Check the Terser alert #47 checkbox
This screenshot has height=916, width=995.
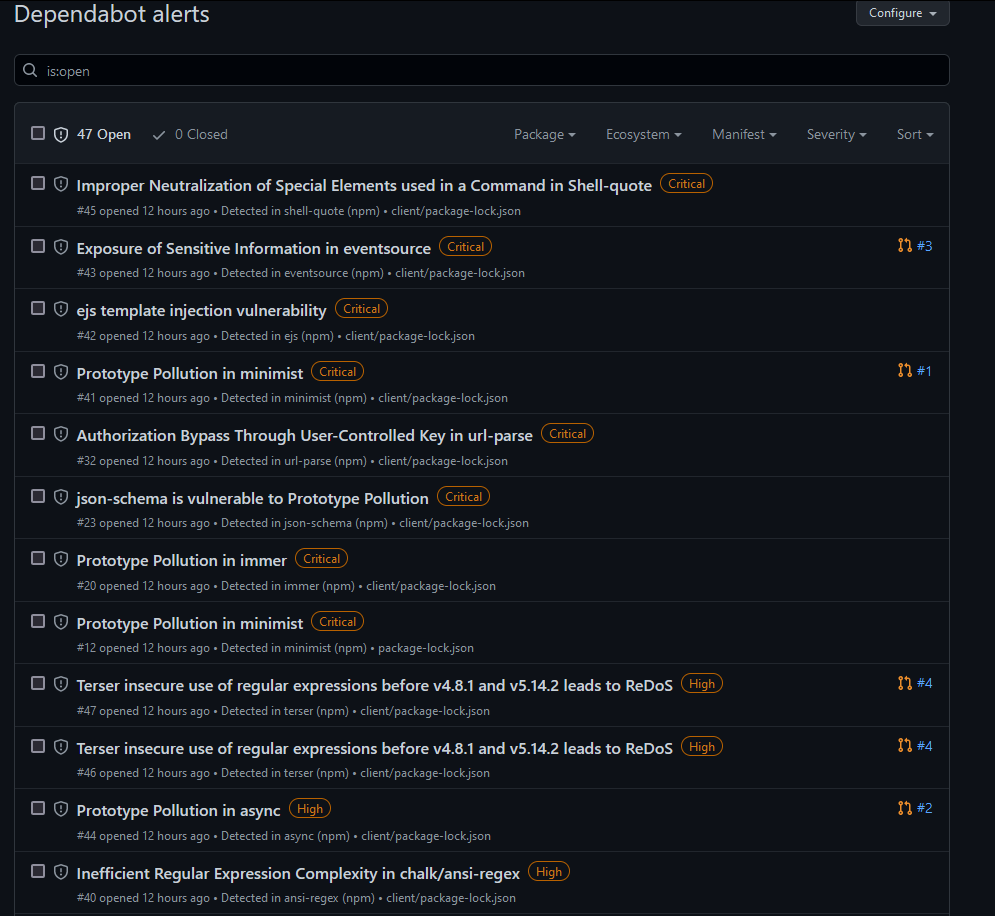38,683
